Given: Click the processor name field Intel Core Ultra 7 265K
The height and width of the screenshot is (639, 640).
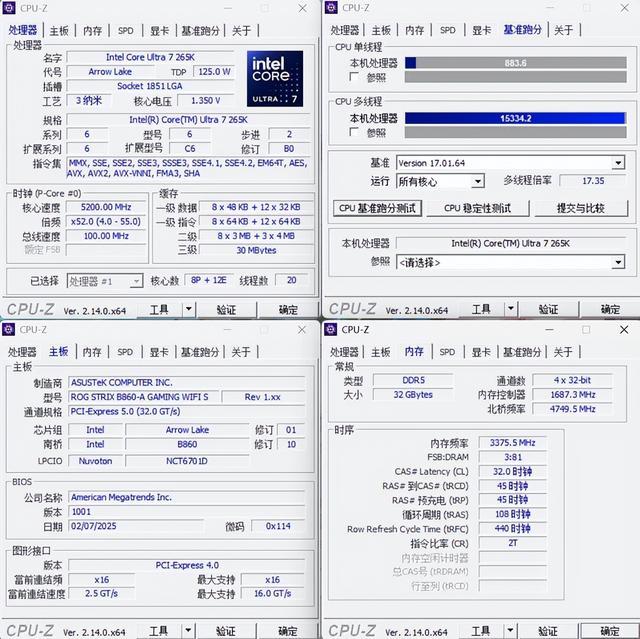Looking at the screenshot, I should tap(151, 57).
